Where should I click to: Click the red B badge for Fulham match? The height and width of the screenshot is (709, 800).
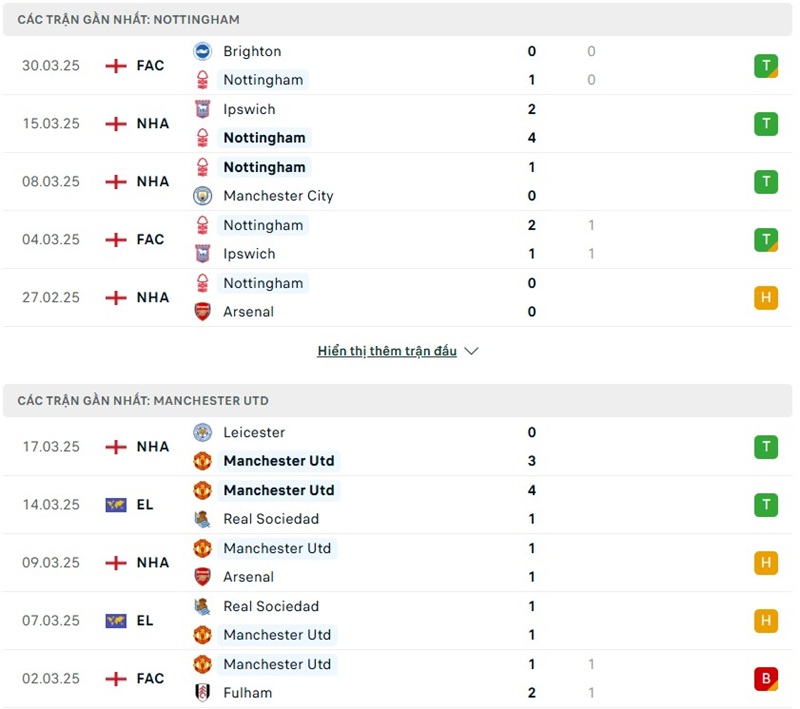coord(766,679)
